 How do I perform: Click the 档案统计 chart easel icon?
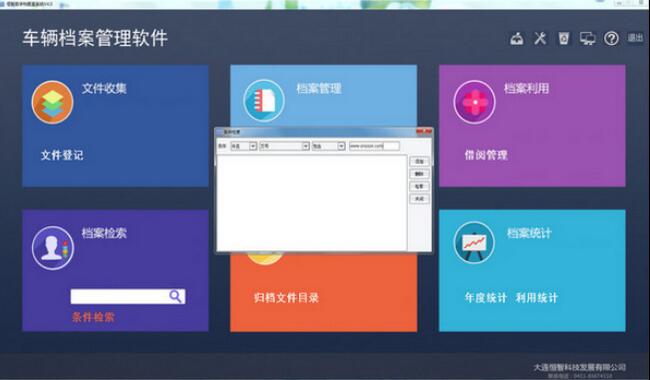click(x=474, y=242)
